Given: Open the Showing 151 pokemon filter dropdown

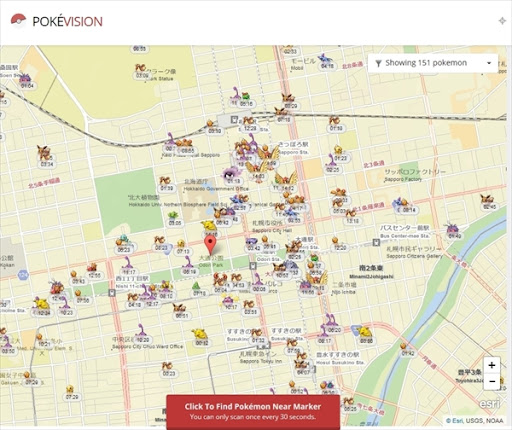Looking at the screenshot, I should [x=433, y=63].
